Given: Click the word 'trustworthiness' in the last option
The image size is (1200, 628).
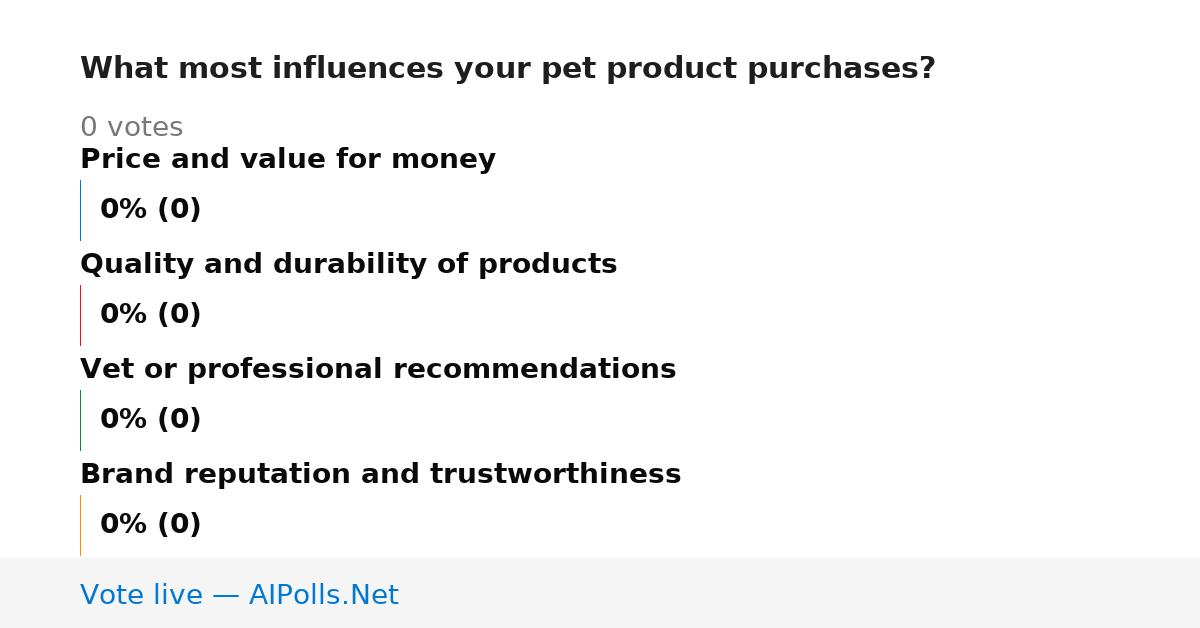Looking at the screenshot, I should point(555,475).
